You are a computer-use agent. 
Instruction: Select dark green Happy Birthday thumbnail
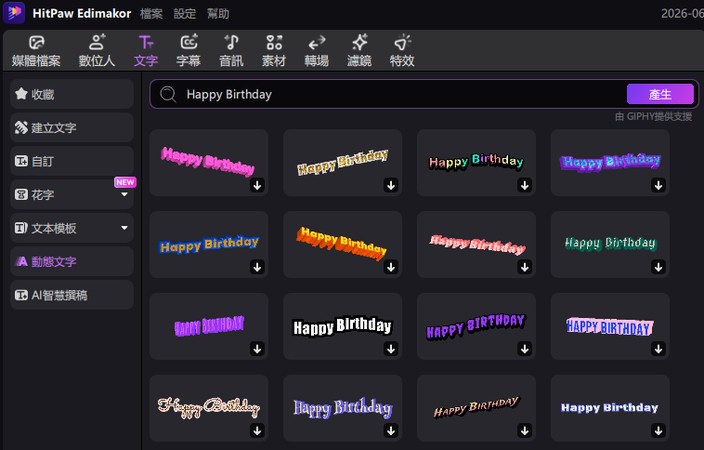(x=610, y=244)
